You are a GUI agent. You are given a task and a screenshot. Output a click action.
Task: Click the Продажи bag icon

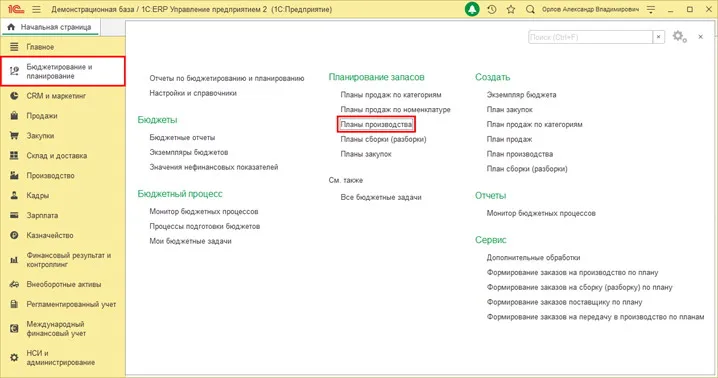coord(14,115)
